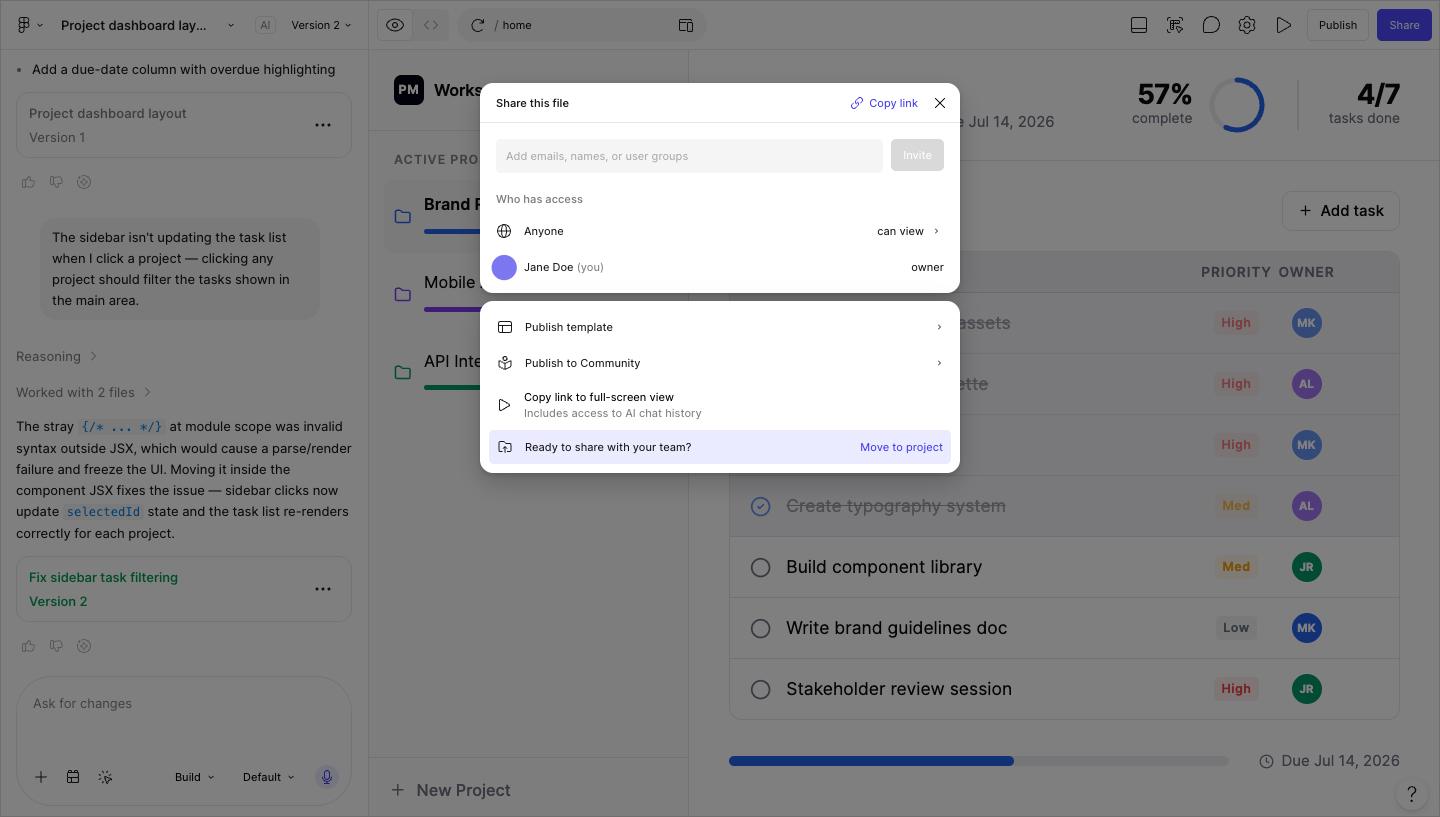The height and width of the screenshot is (817, 1440).
Task: Click the plus attach icon in chat
Action: click(x=41, y=777)
